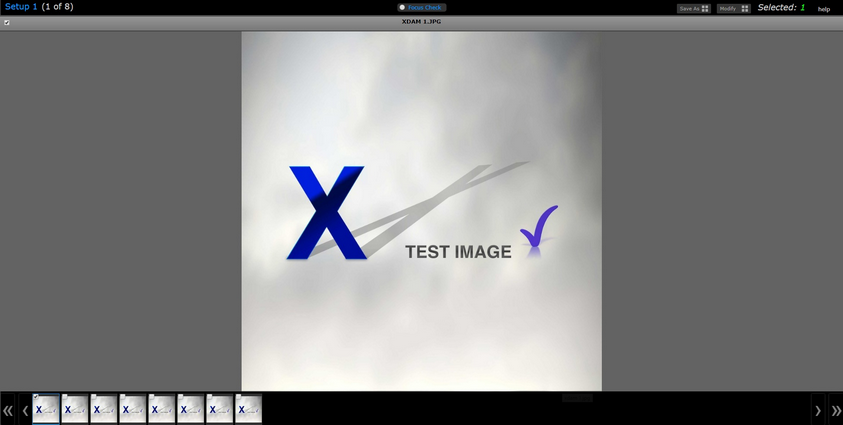Jump to first filmstrip page with double-left arrow
Screen dimensions: 843x425
coord(8,410)
